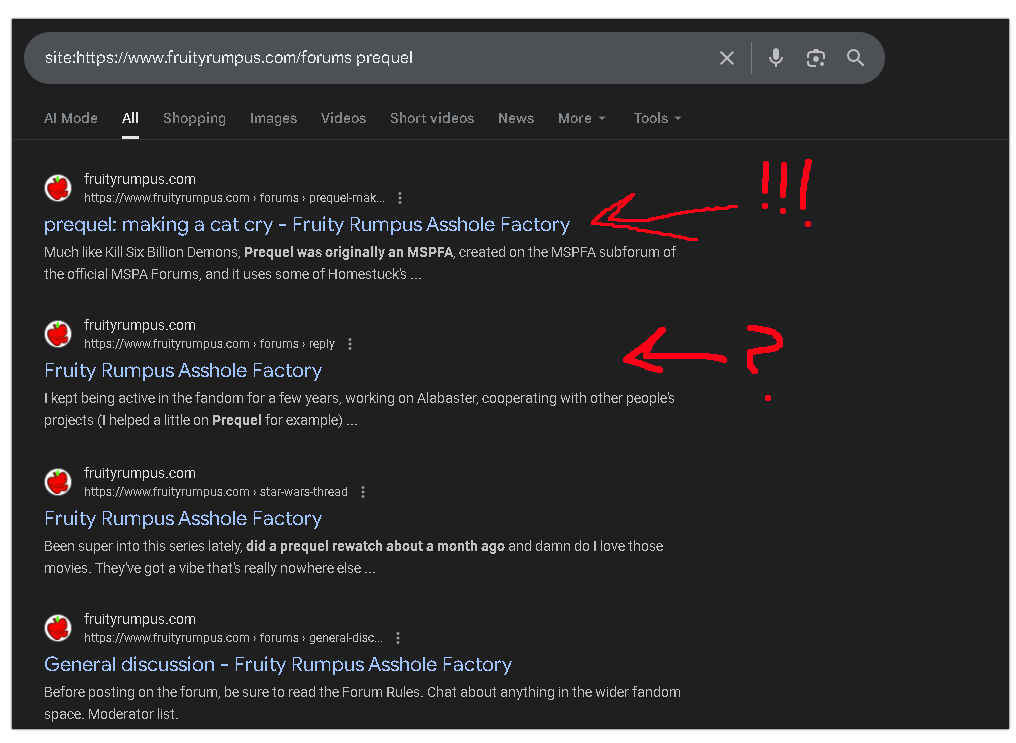Click fruityrumpus.com name above prequel result
Viewport: 1016px width, 743px height.
point(139,179)
